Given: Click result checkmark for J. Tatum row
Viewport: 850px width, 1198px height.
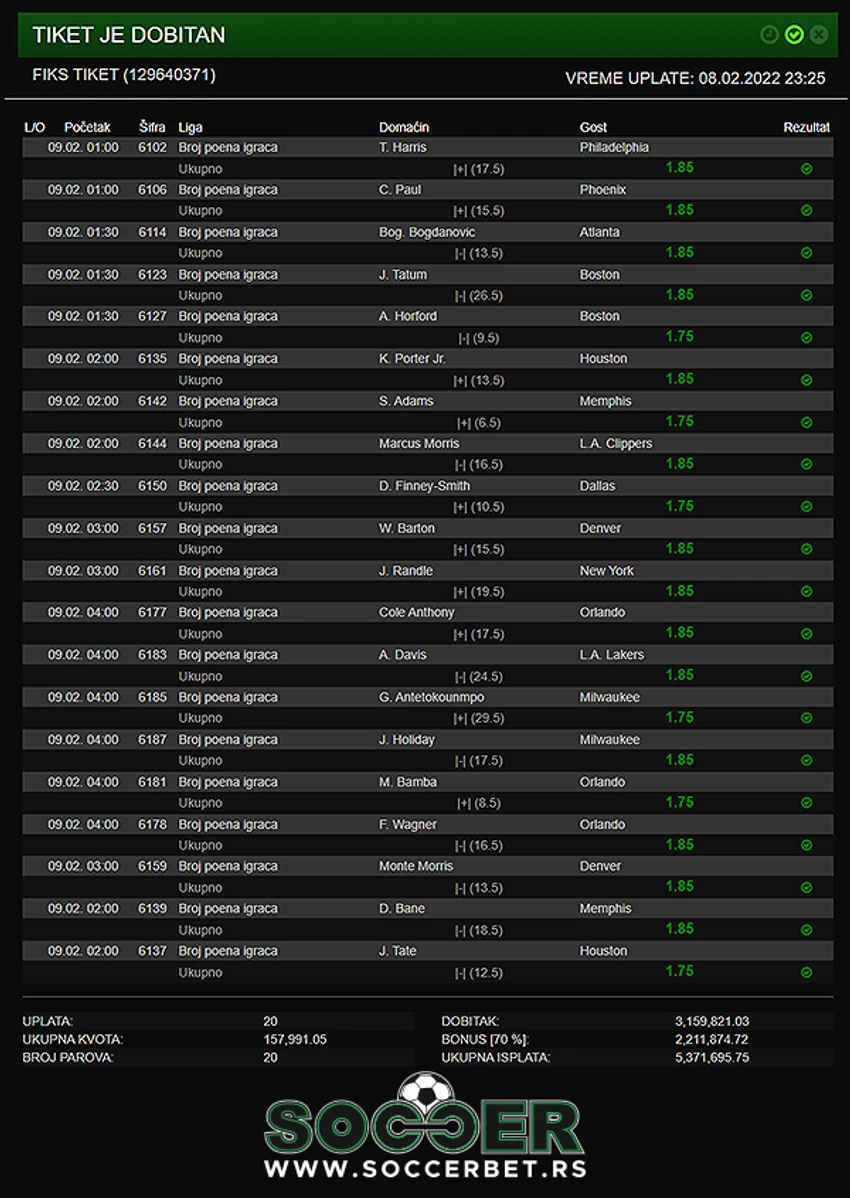Looking at the screenshot, I should [x=806, y=296].
